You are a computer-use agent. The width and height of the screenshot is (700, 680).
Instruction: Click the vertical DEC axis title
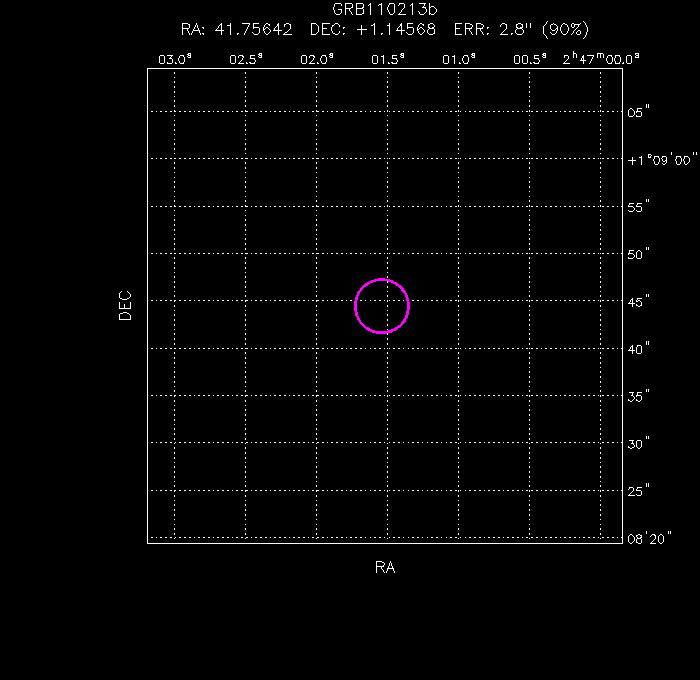pyautogui.click(x=125, y=305)
